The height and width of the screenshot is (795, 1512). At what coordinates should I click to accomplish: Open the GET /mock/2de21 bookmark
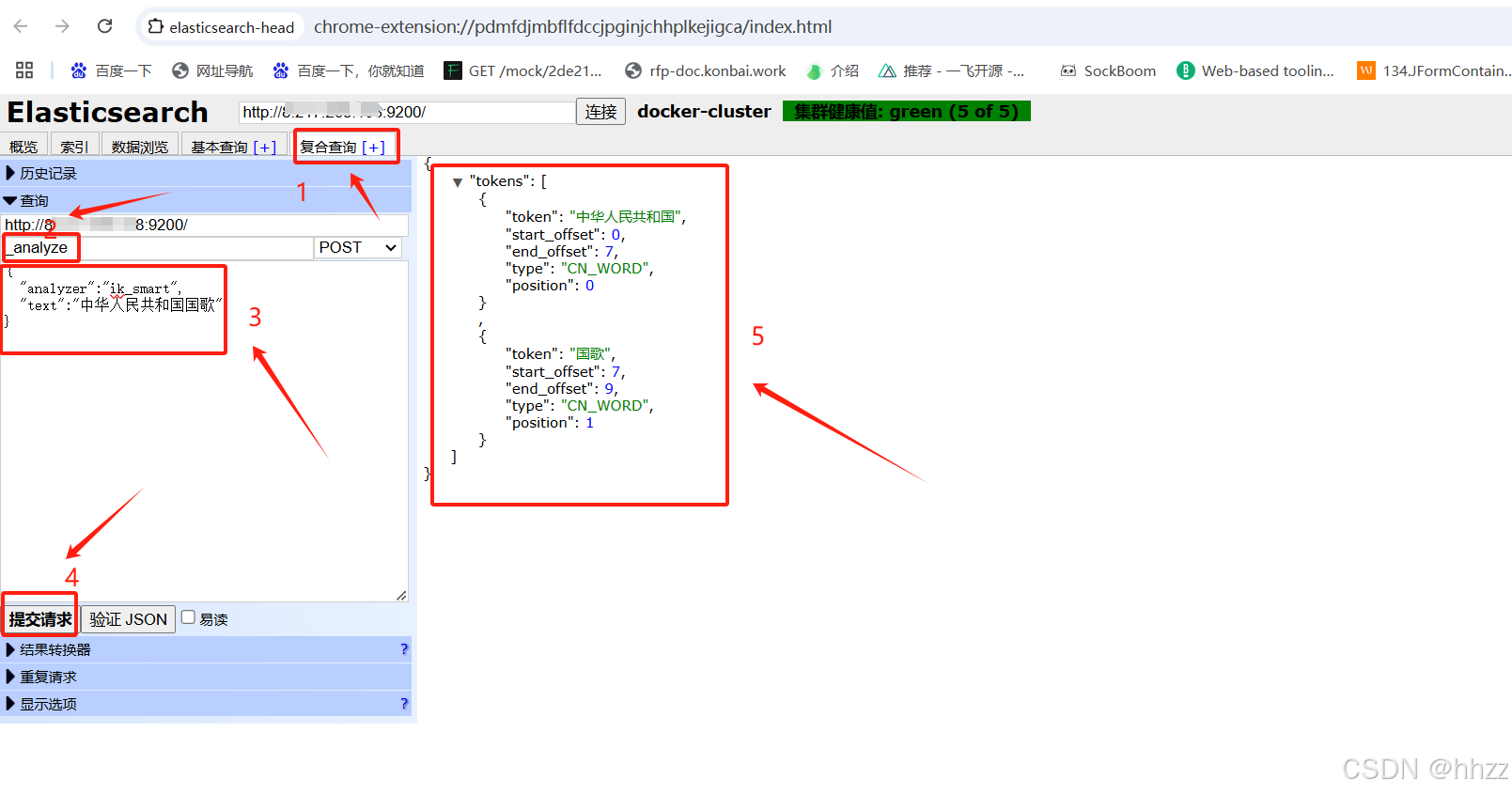[x=522, y=70]
